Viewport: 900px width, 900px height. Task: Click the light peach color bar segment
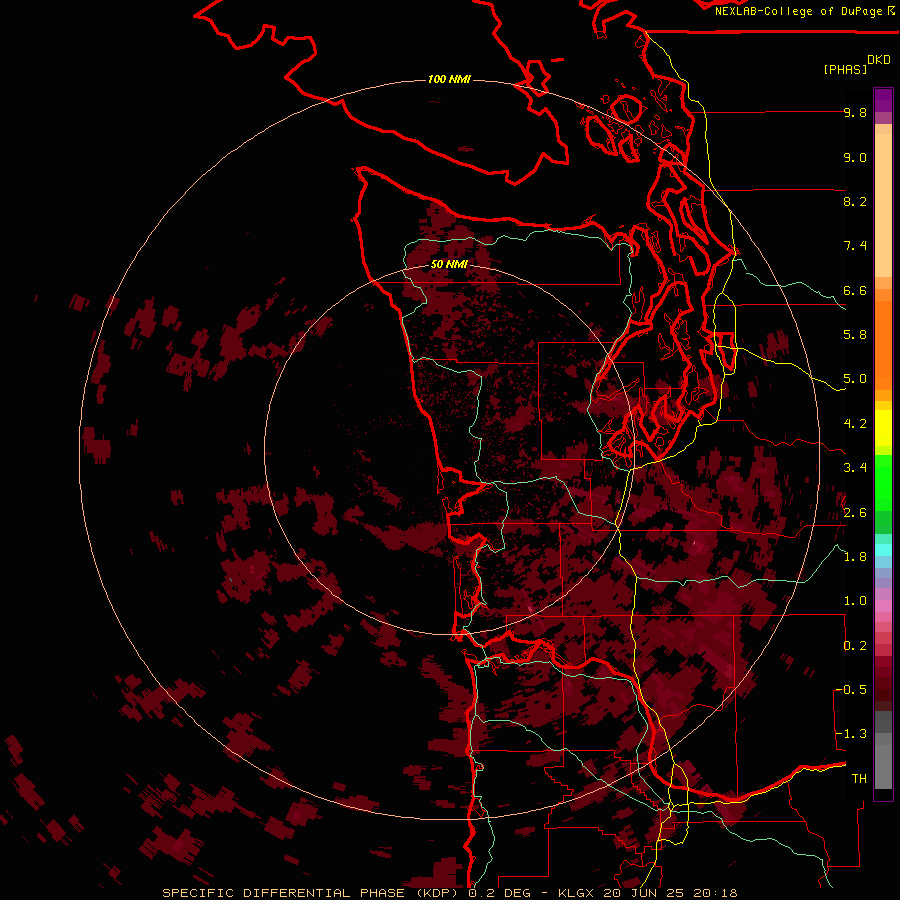[883, 205]
